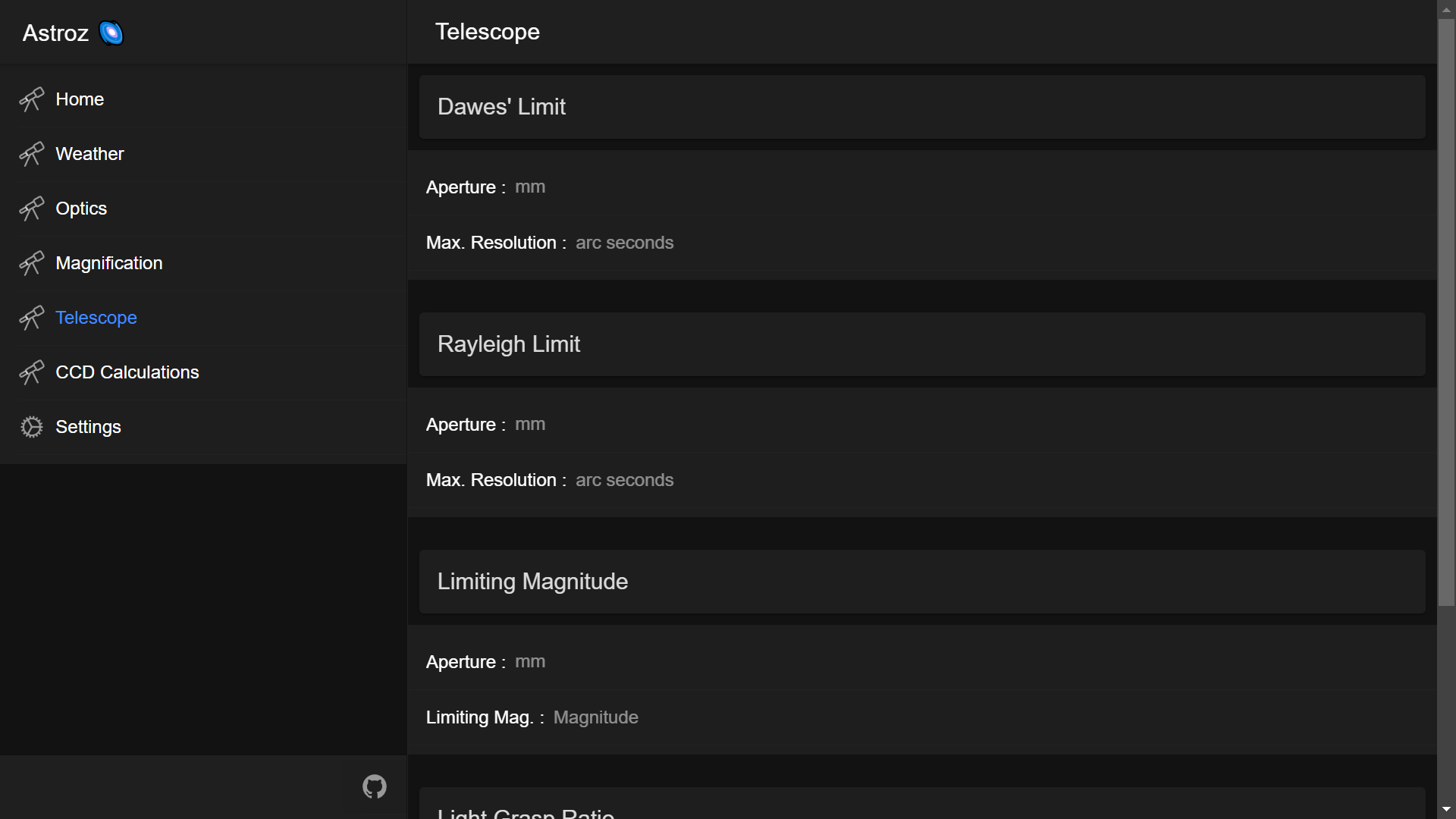The height and width of the screenshot is (819, 1456).
Task: Click the telescope icon beside CCD Calculations
Action: [x=31, y=372]
